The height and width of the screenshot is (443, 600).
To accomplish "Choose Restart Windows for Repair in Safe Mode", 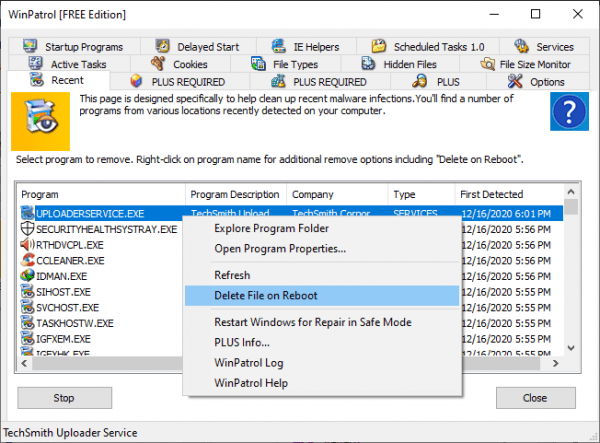I will pos(322,322).
